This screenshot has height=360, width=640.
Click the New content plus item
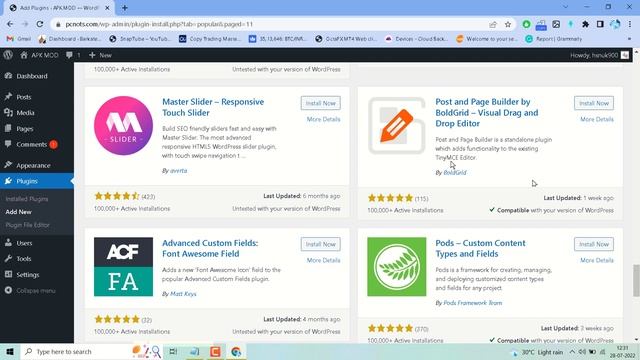tap(100, 55)
